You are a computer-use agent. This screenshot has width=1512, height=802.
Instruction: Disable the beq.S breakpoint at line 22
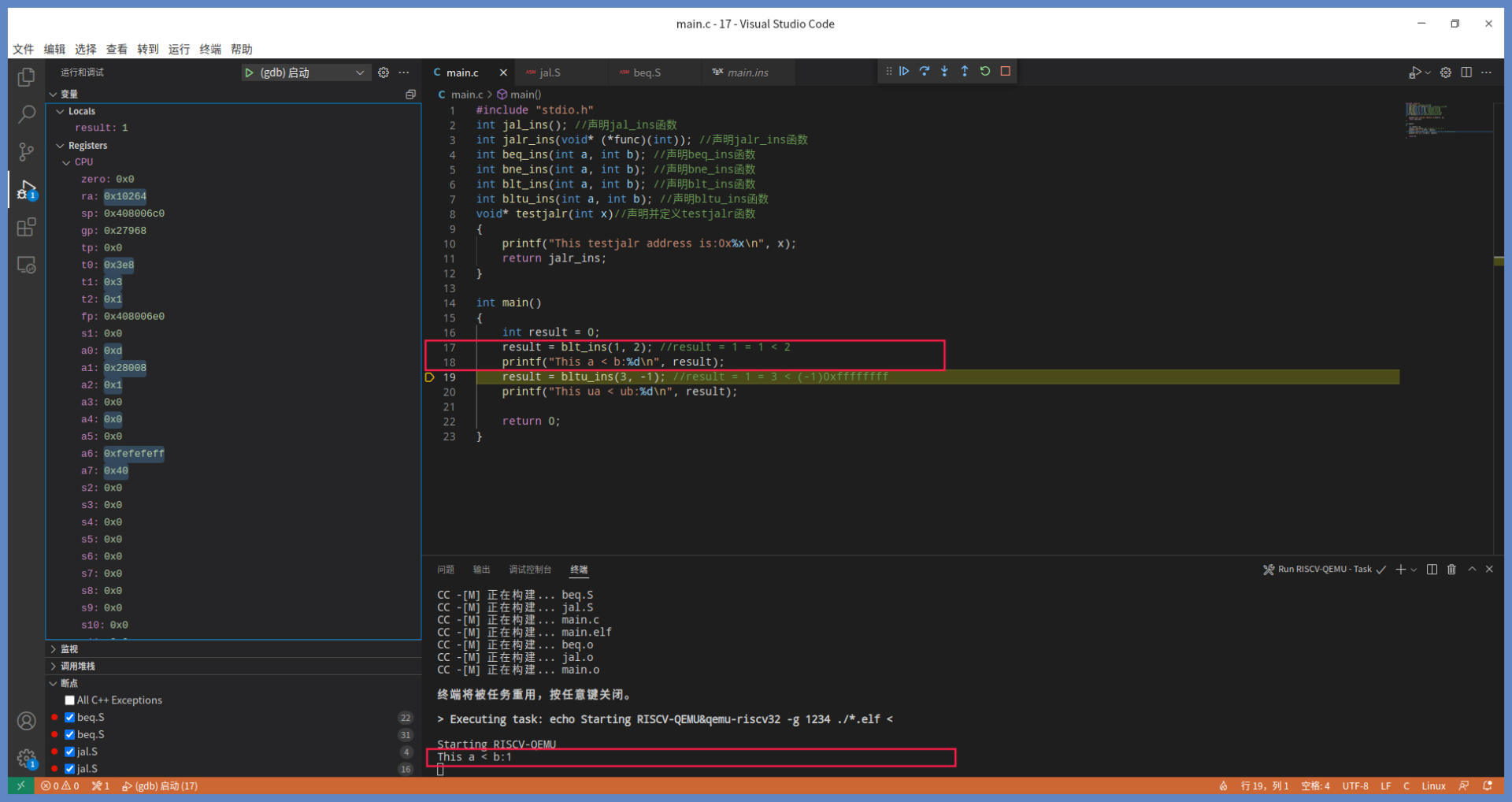pyautogui.click(x=70, y=718)
